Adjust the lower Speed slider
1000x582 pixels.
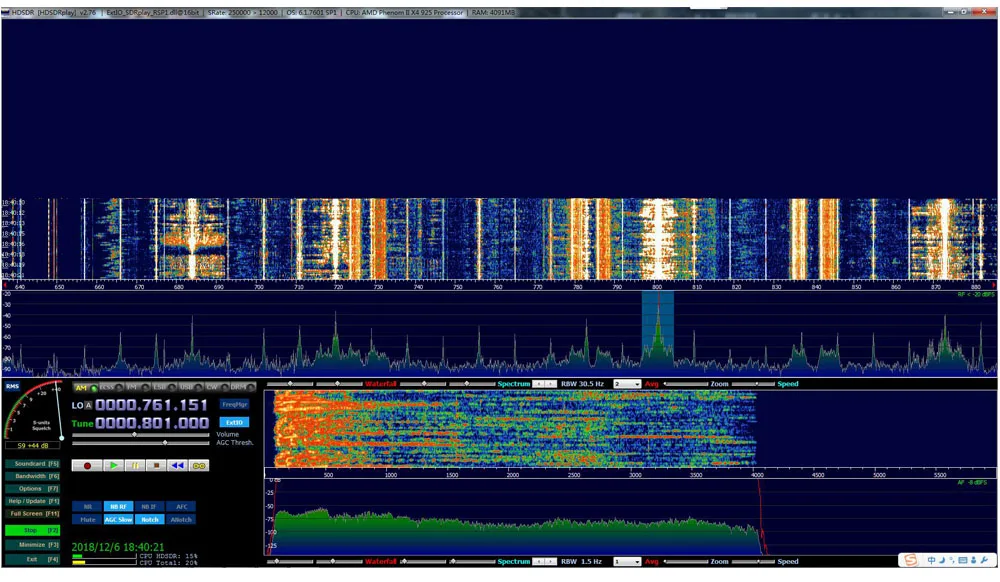click(x=753, y=562)
